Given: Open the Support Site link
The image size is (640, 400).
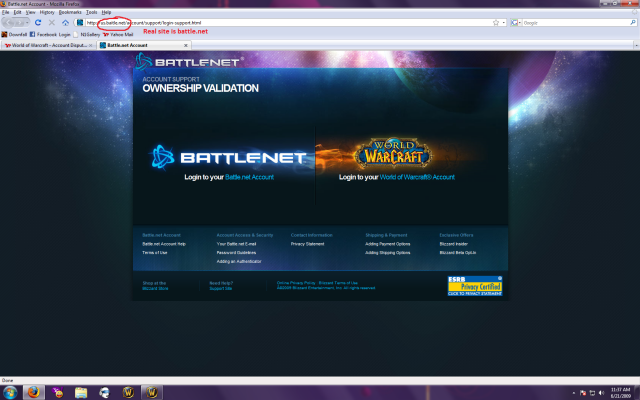Looking at the screenshot, I should tap(220, 289).
